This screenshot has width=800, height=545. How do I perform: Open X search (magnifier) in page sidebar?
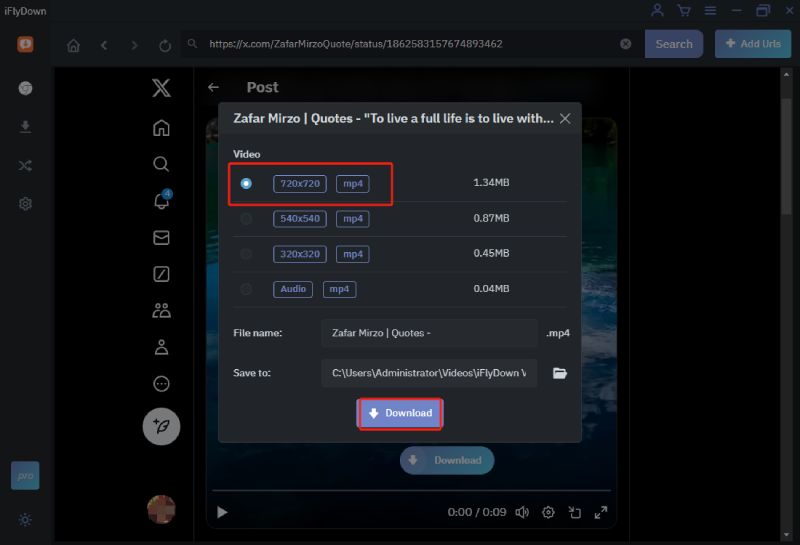(161, 164)
